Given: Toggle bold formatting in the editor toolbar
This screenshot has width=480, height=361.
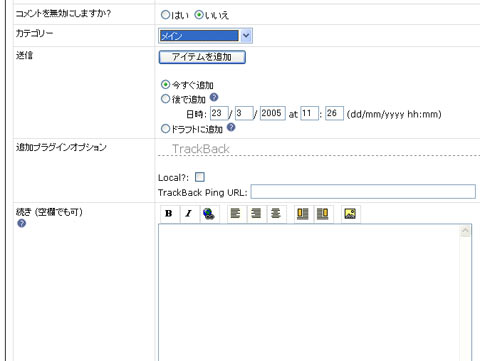Looking at the screenshot, I should pyautogui.click(x=169, y=214).
